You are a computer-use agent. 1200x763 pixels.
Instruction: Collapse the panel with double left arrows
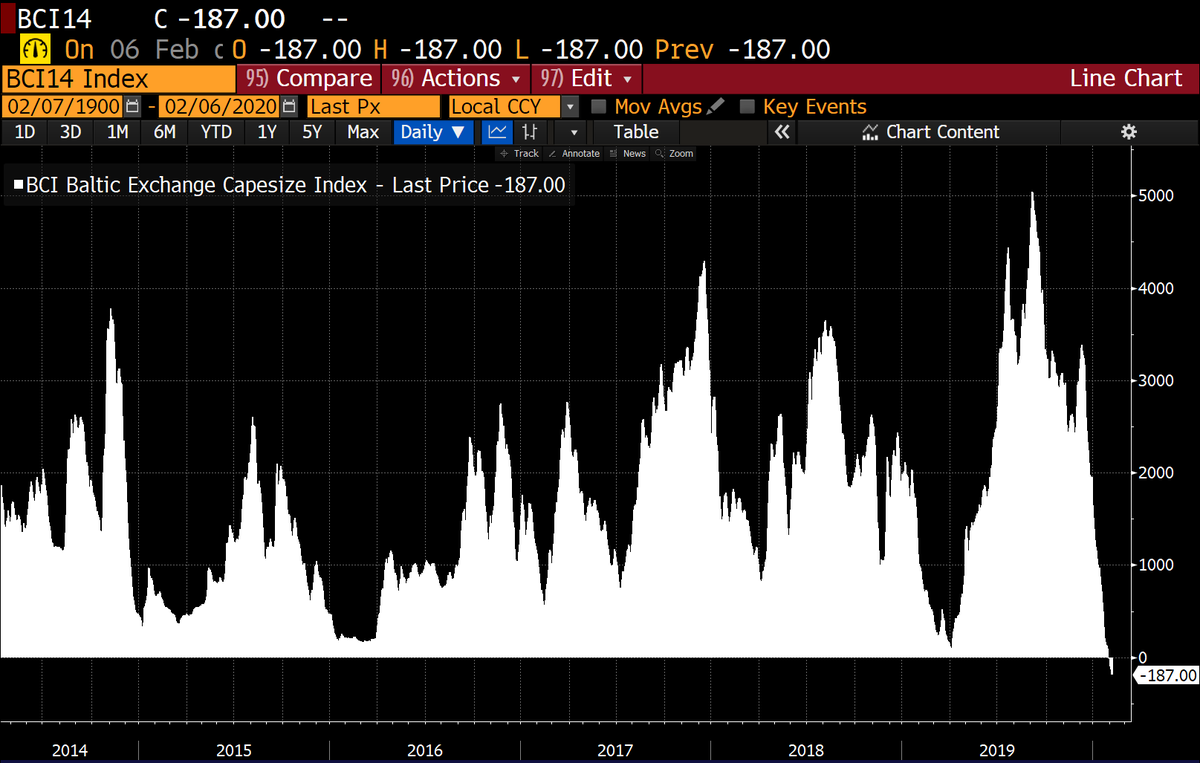[x=782, y=132]
